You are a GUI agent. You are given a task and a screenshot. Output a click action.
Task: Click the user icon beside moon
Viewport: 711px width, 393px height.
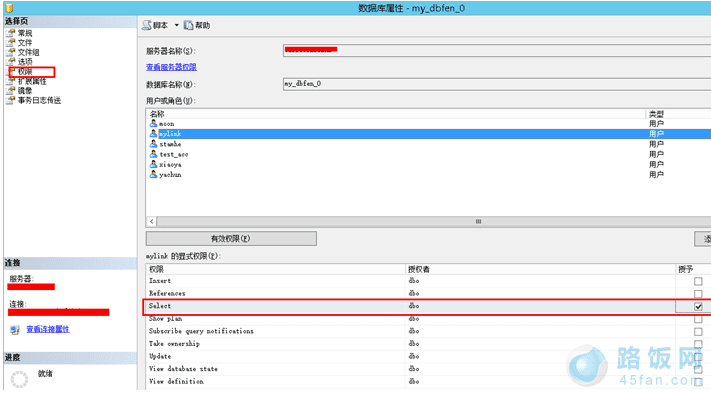click(x=153, y=123)
